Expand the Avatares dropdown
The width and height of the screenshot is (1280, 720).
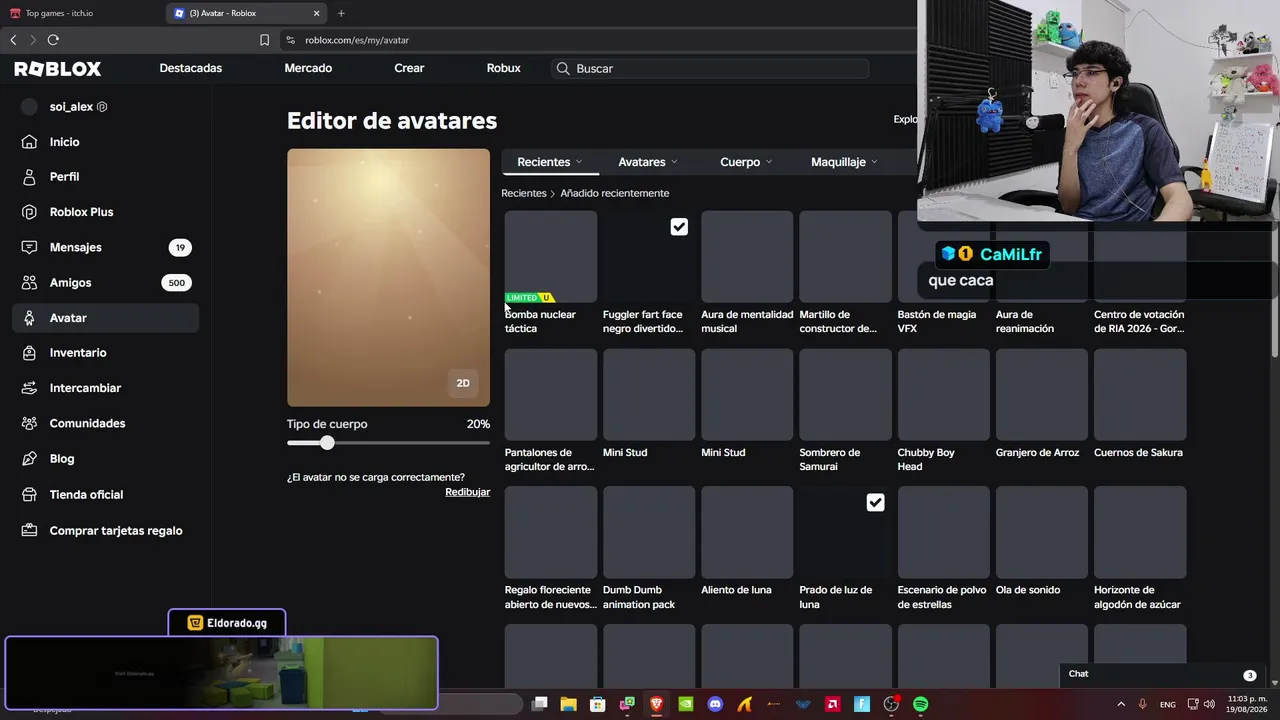(647, 162)
